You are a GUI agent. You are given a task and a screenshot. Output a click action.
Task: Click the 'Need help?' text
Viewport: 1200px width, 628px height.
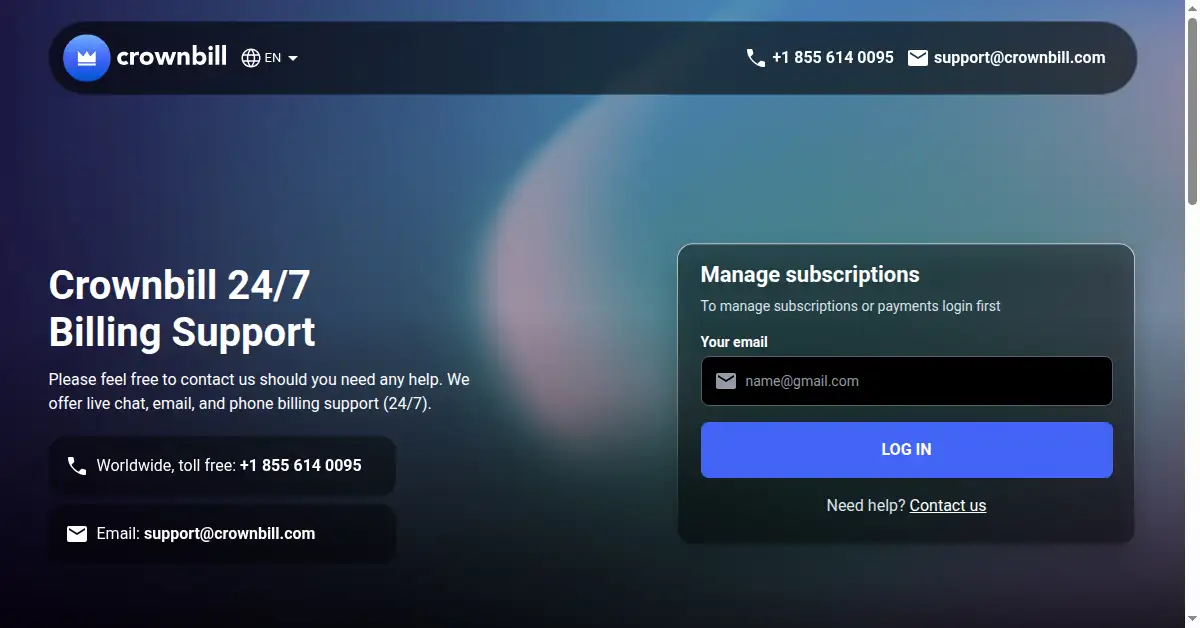pyautogui.click(x=866, y=506)
